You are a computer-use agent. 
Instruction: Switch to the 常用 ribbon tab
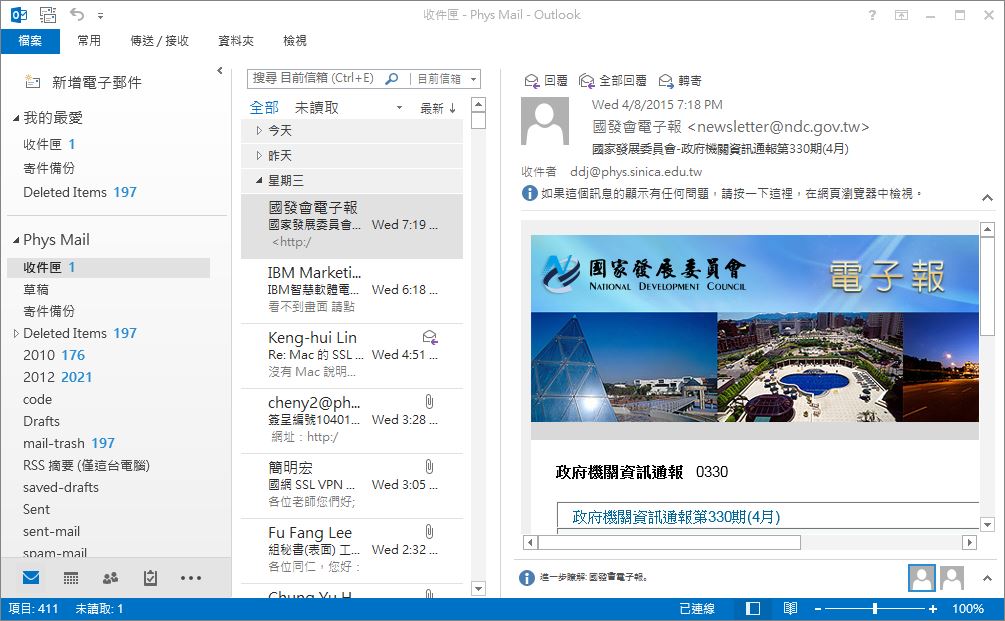pyautogui.click(x=89, y=41)
